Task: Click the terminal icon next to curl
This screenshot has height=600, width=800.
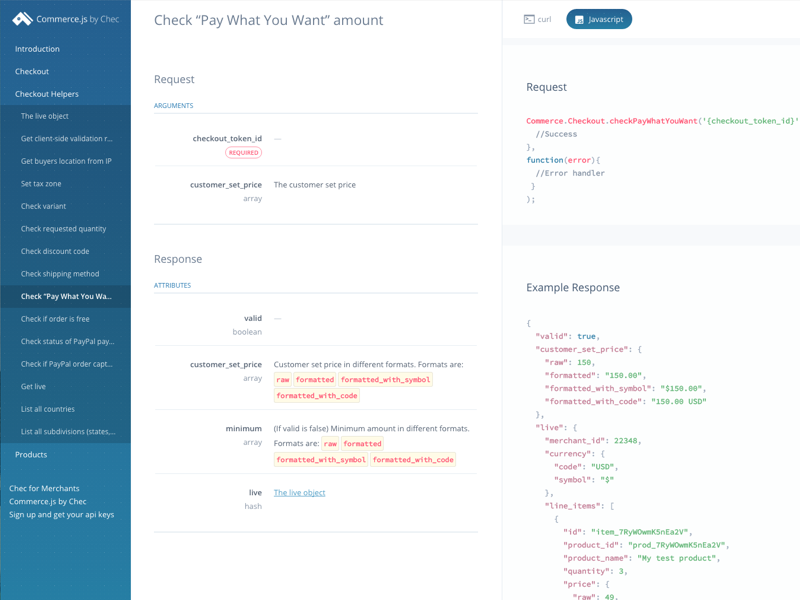Action: (x=527, y=18)
